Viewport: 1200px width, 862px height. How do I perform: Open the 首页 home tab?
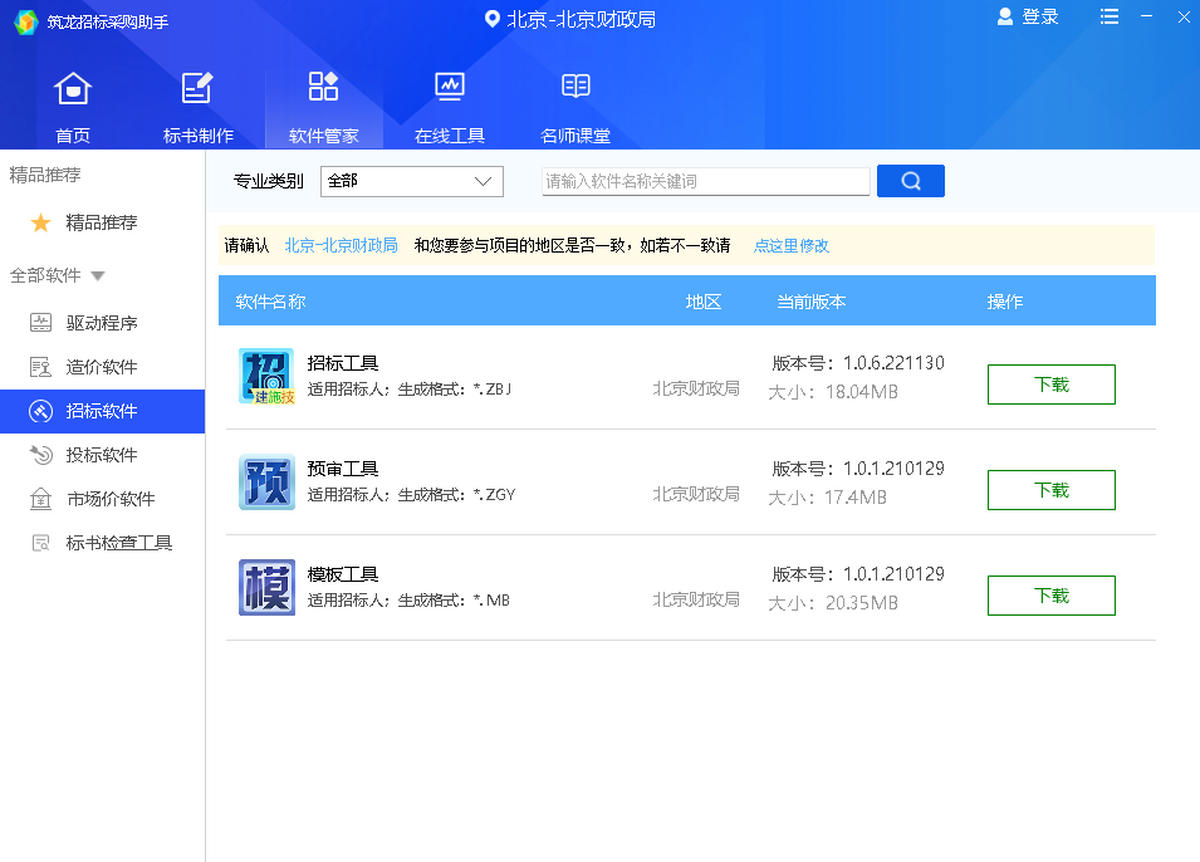point(72,108)
